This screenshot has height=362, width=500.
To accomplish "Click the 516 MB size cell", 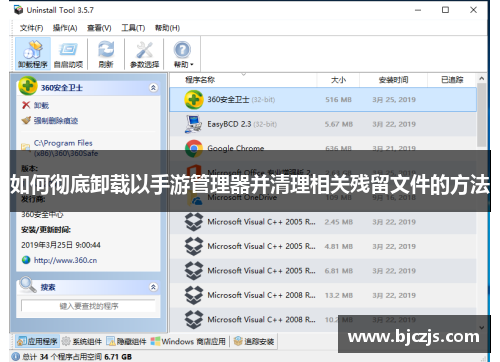I will 338,100.
